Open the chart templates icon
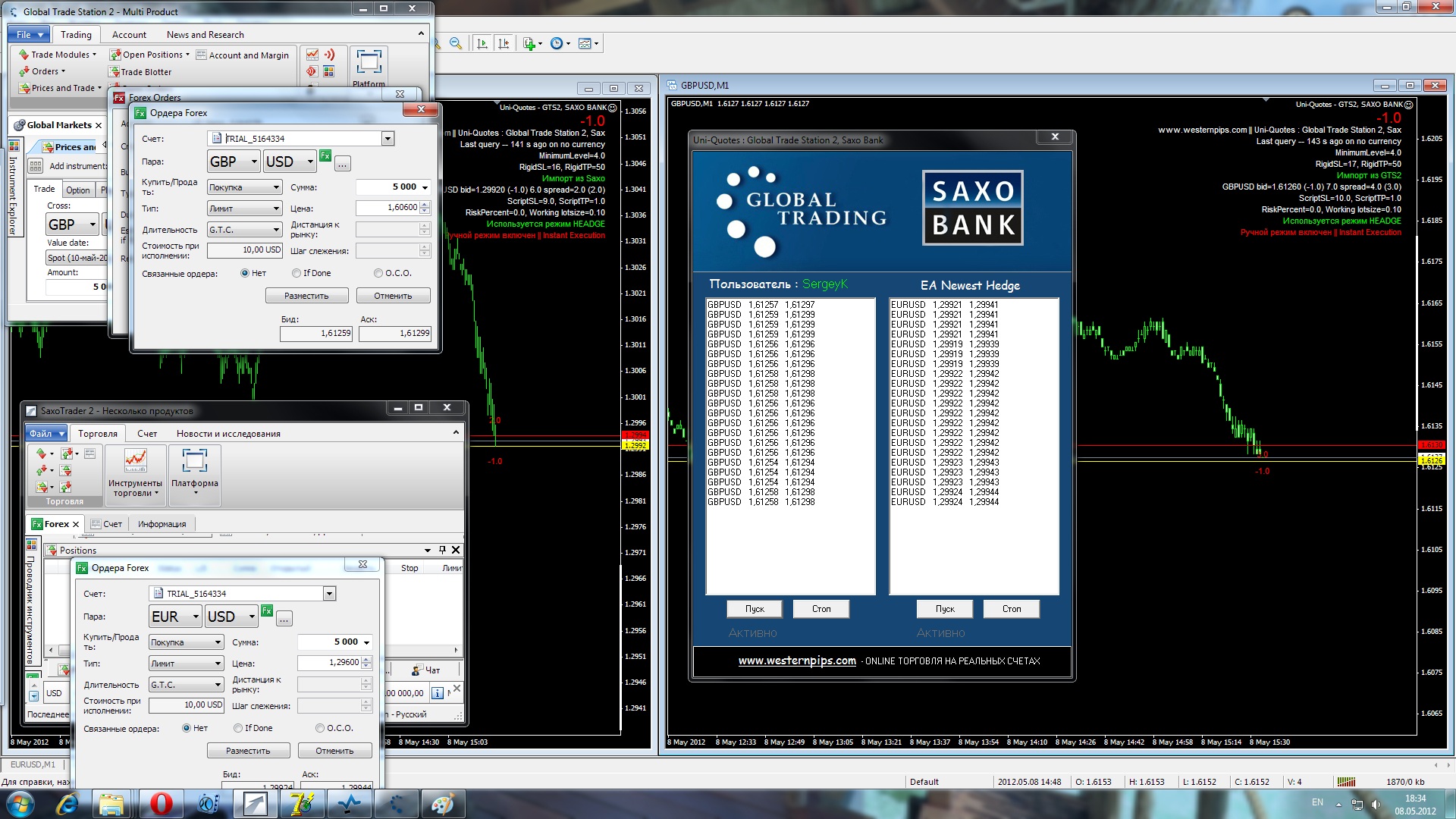1456x819 pixels. point(585,44)
